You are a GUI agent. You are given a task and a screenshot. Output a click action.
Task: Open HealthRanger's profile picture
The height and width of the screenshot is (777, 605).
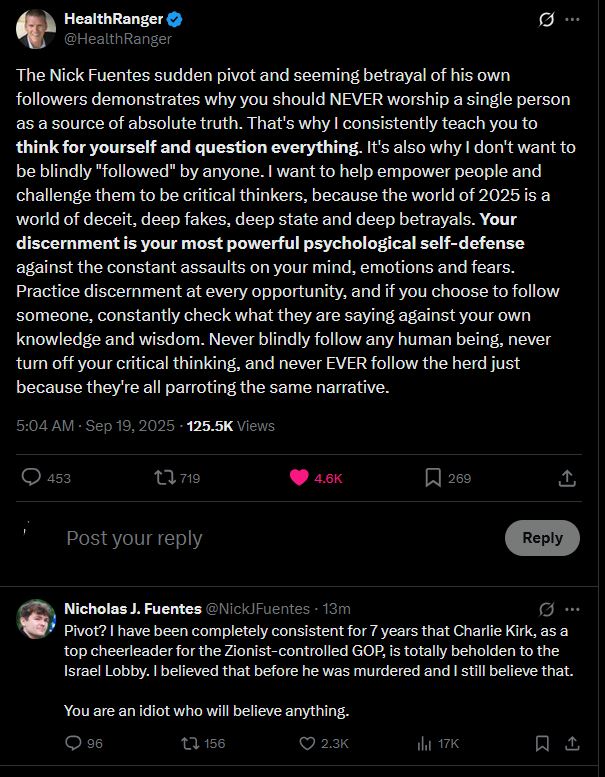pos(35,28)
